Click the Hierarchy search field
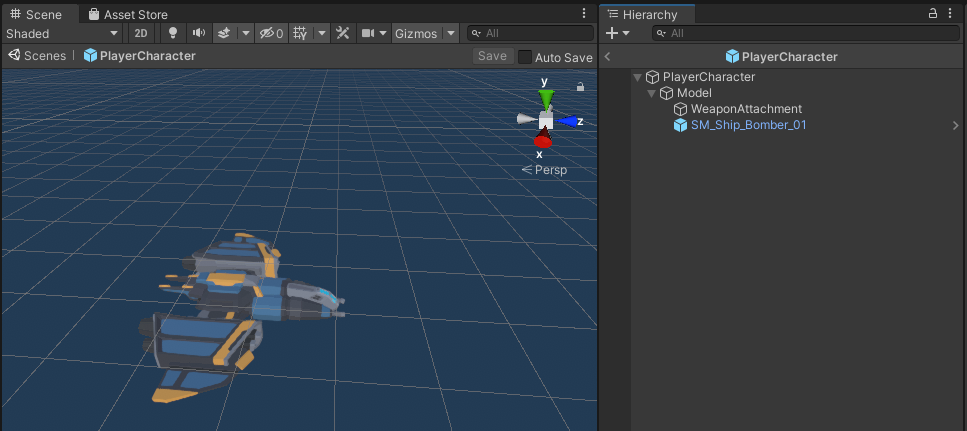The image size is (967, 431). (807, 33)
